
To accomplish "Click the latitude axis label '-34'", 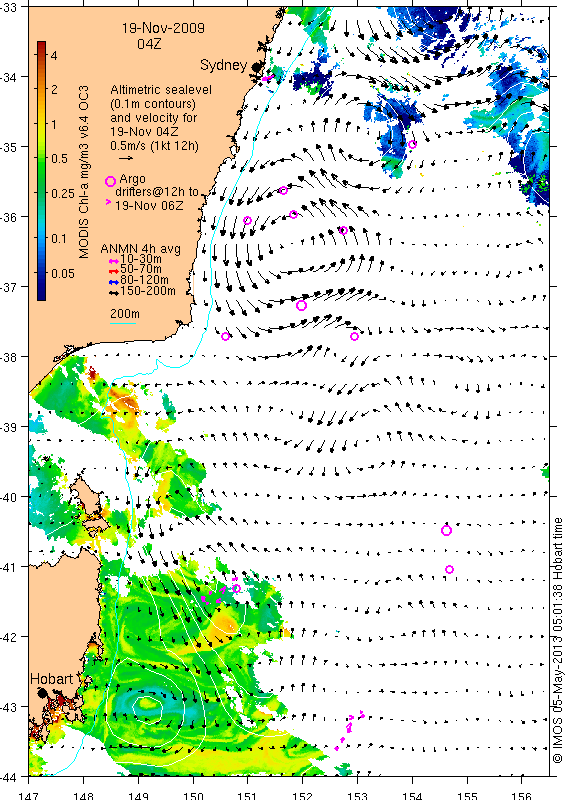I will coord(8,77).
